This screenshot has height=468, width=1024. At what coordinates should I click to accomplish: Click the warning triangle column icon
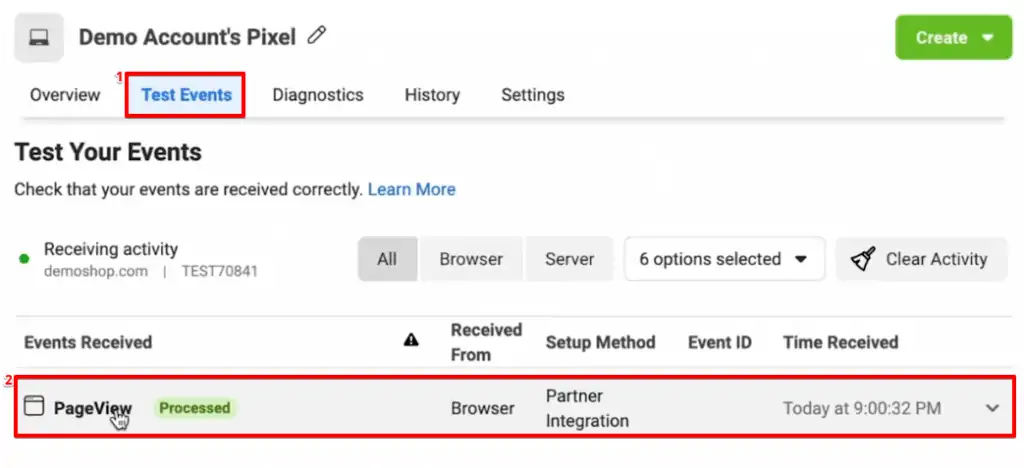(411, 339)
